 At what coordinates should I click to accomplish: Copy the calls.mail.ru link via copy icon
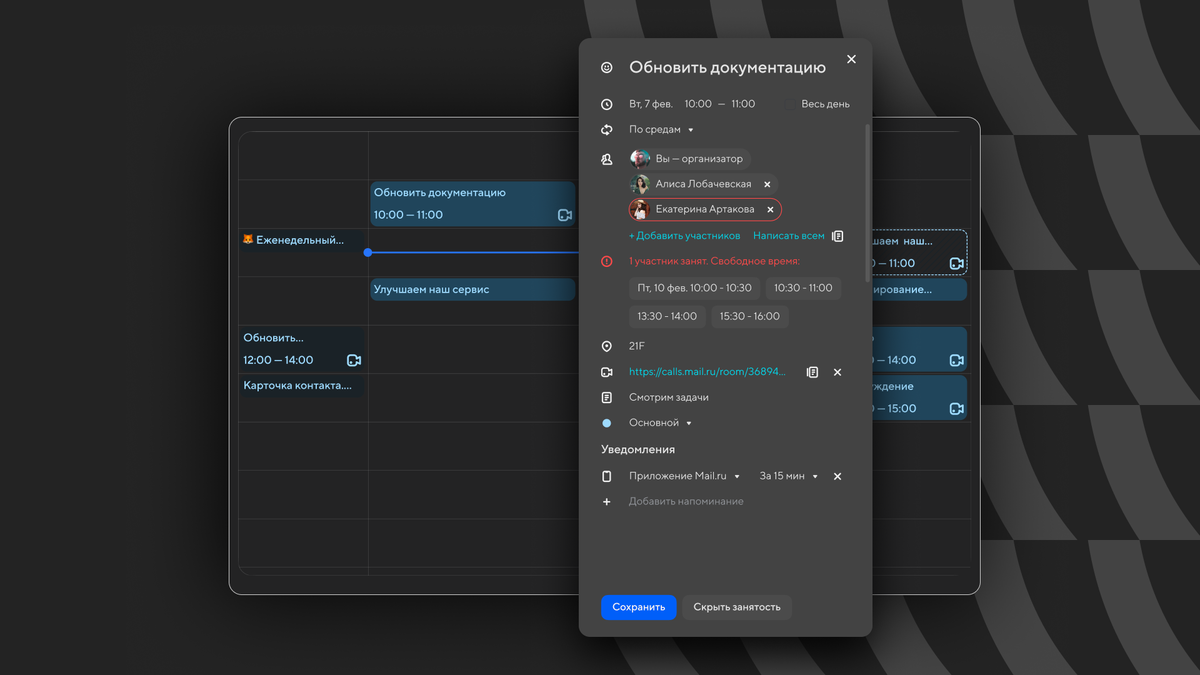812,371
